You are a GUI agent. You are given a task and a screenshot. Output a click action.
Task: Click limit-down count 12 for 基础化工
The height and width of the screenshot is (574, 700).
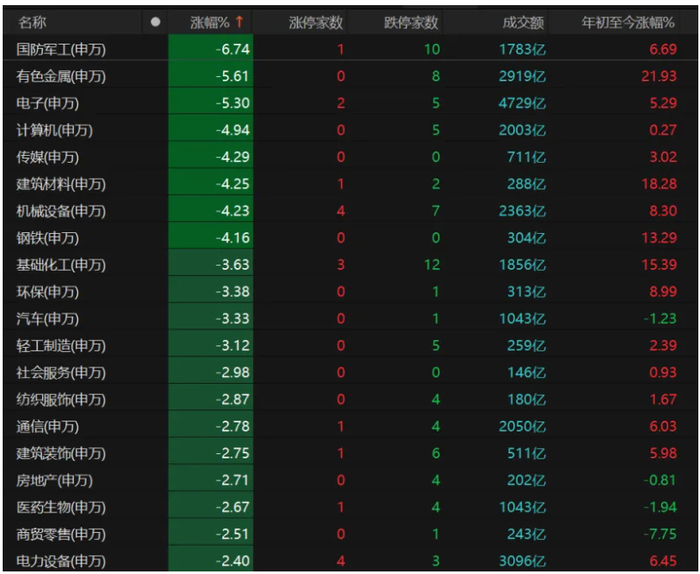[432, 265]
